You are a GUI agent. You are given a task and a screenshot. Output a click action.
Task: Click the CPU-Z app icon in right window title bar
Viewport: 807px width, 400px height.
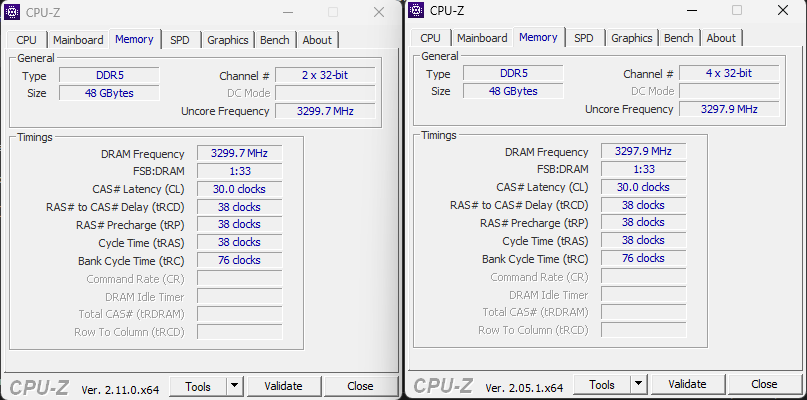pyautogui.click(x=416, y=10)
